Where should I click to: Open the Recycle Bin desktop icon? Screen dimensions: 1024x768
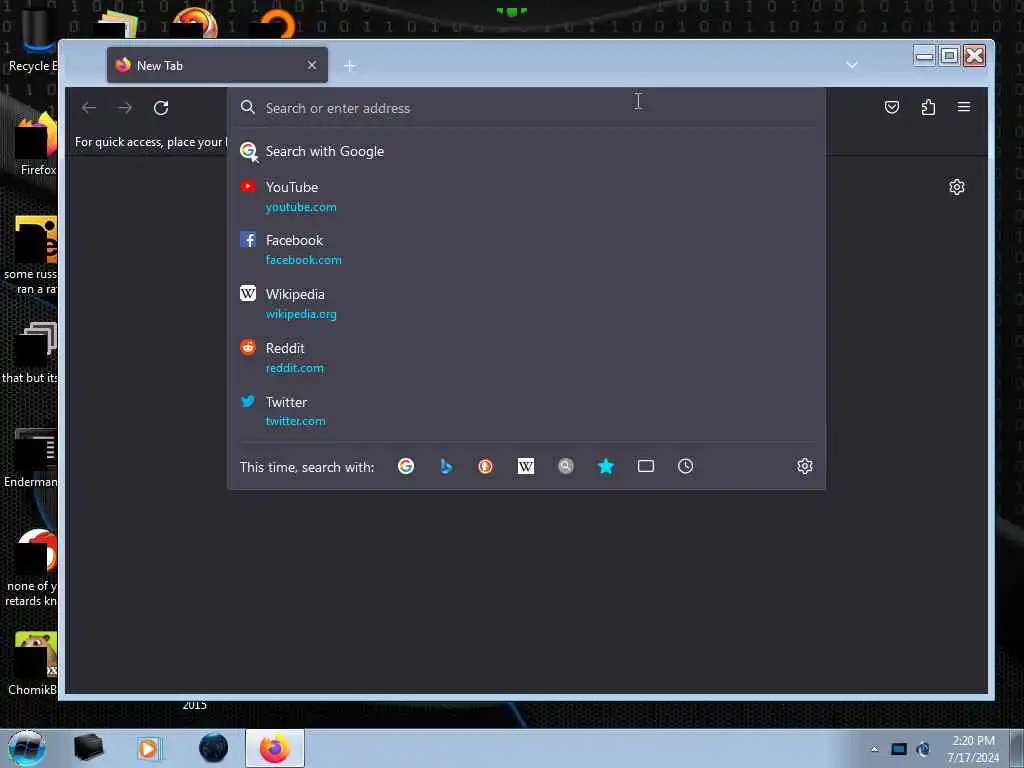pos(34,42)
